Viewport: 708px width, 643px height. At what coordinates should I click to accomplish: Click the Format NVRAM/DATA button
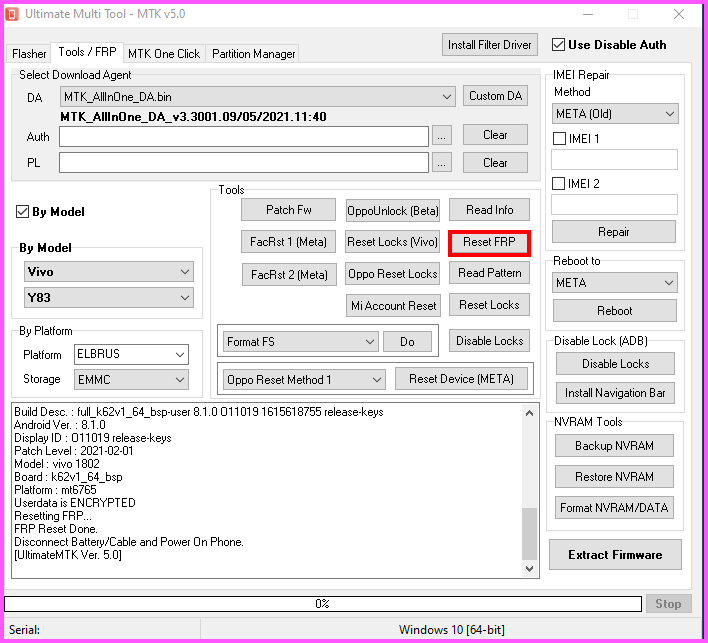(614, 508)
